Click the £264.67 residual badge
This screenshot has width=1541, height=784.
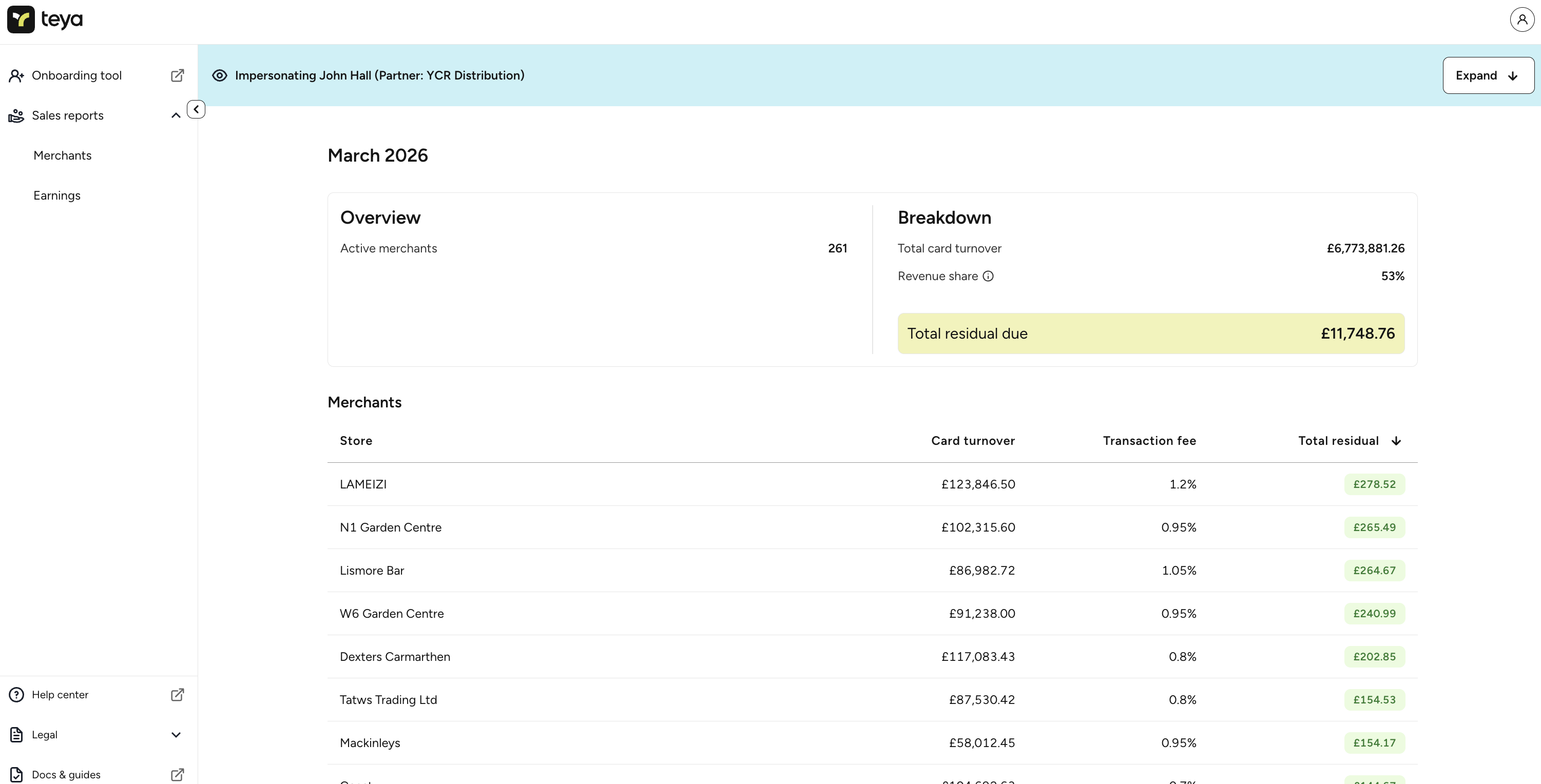pyautogui.click(x=1374, y=571)
